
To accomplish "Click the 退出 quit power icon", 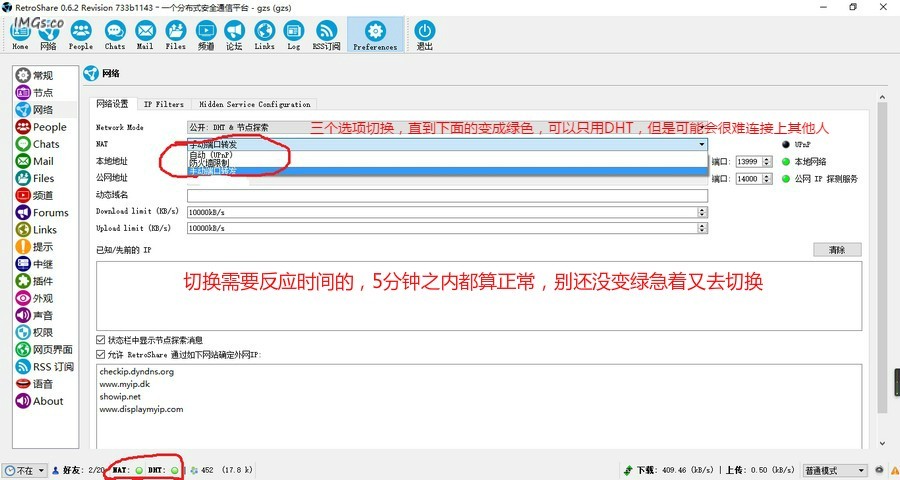I will pos(424,34).
